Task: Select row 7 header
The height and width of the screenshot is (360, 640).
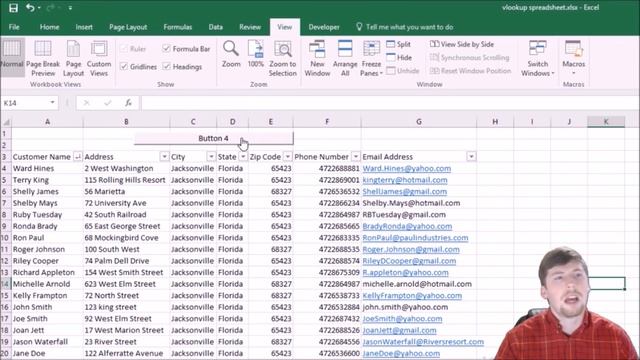Action: (5, 203)
